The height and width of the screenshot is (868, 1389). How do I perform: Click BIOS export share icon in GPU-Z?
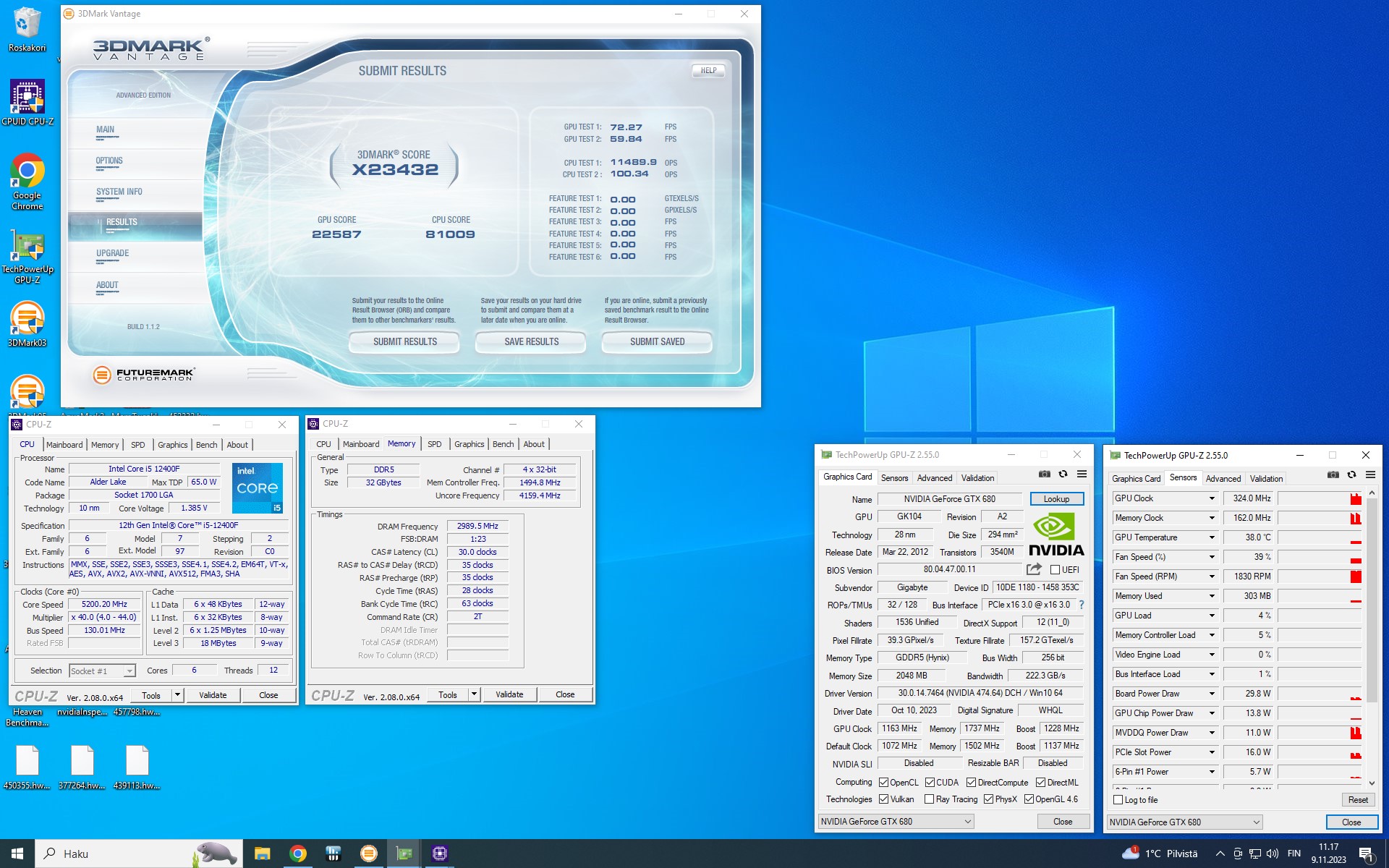[x=1034, y=569]
